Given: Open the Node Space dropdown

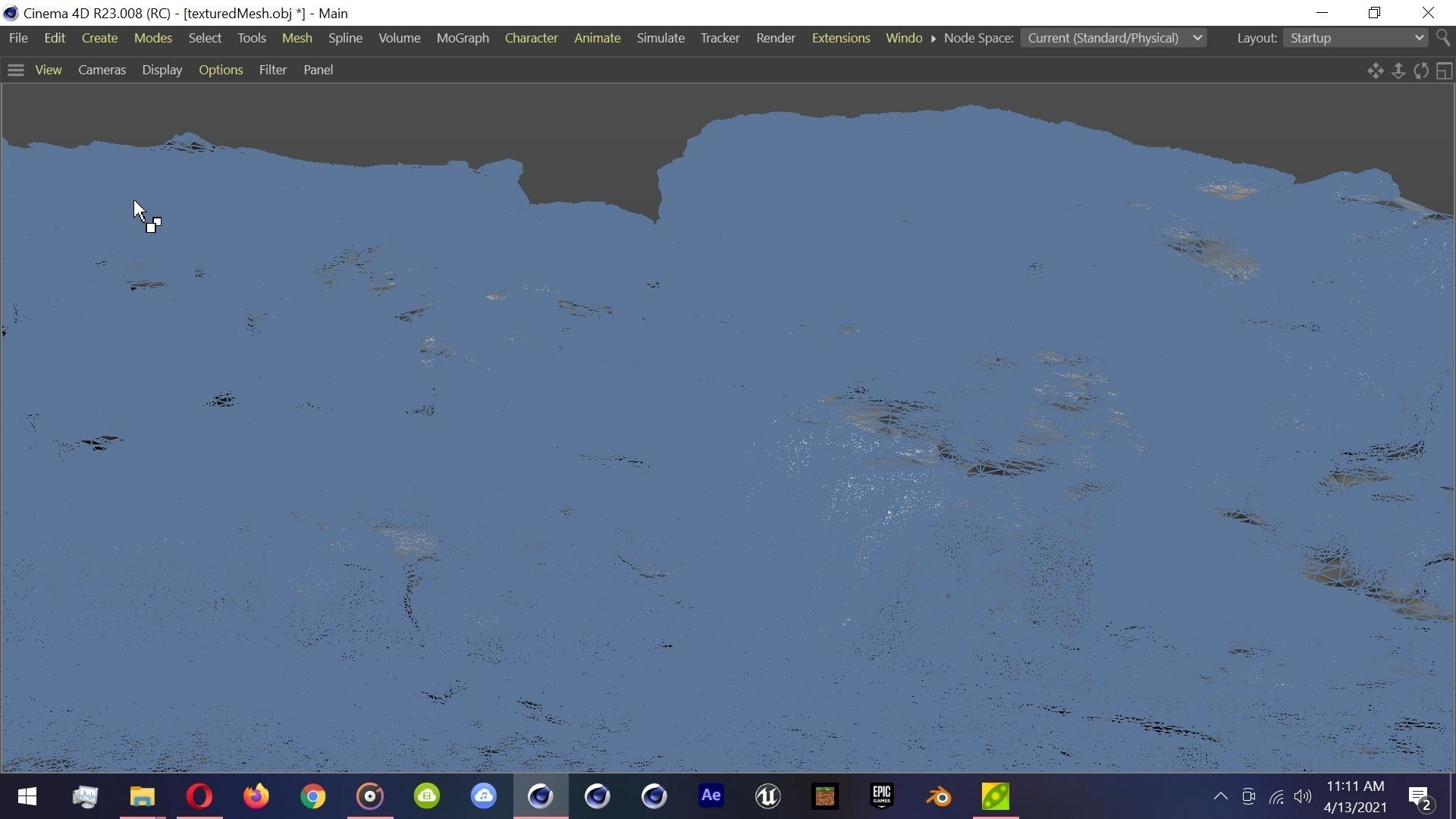Looking at the screenshot, I should pos(1112,38).
